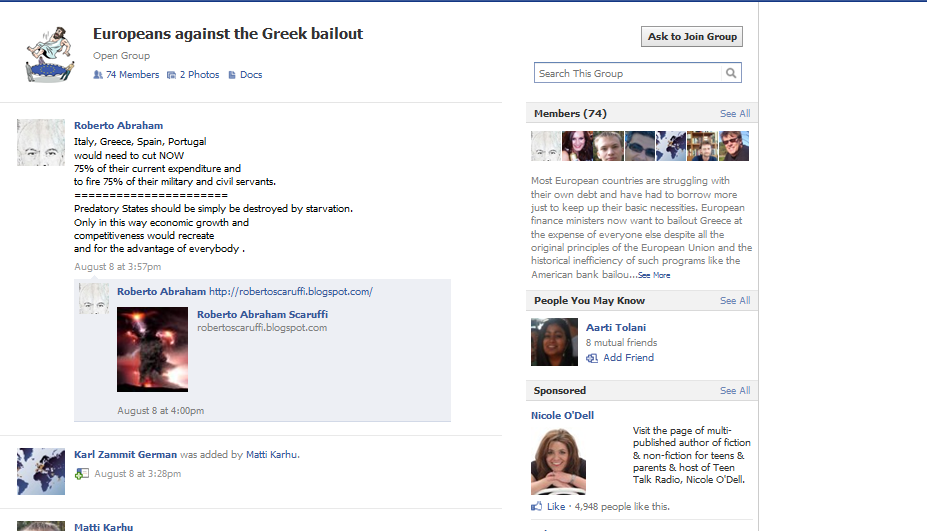Click the added-member icon beside August 8 at 3:28pm
Image resolution: width=927 pixels, height=531 pixels.
click(x=82, y=474)
